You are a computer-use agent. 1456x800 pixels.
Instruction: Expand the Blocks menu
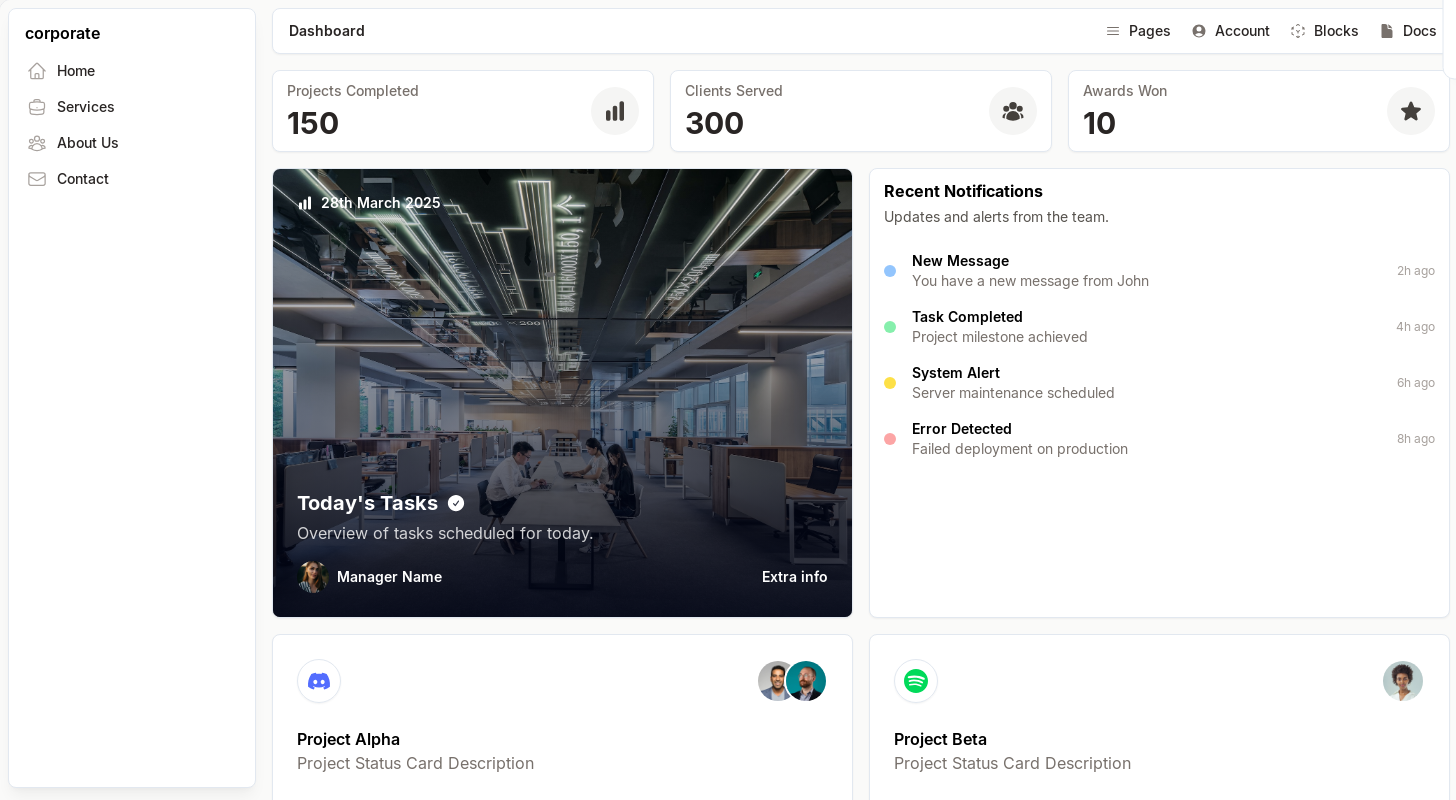tap(1324, 31)
